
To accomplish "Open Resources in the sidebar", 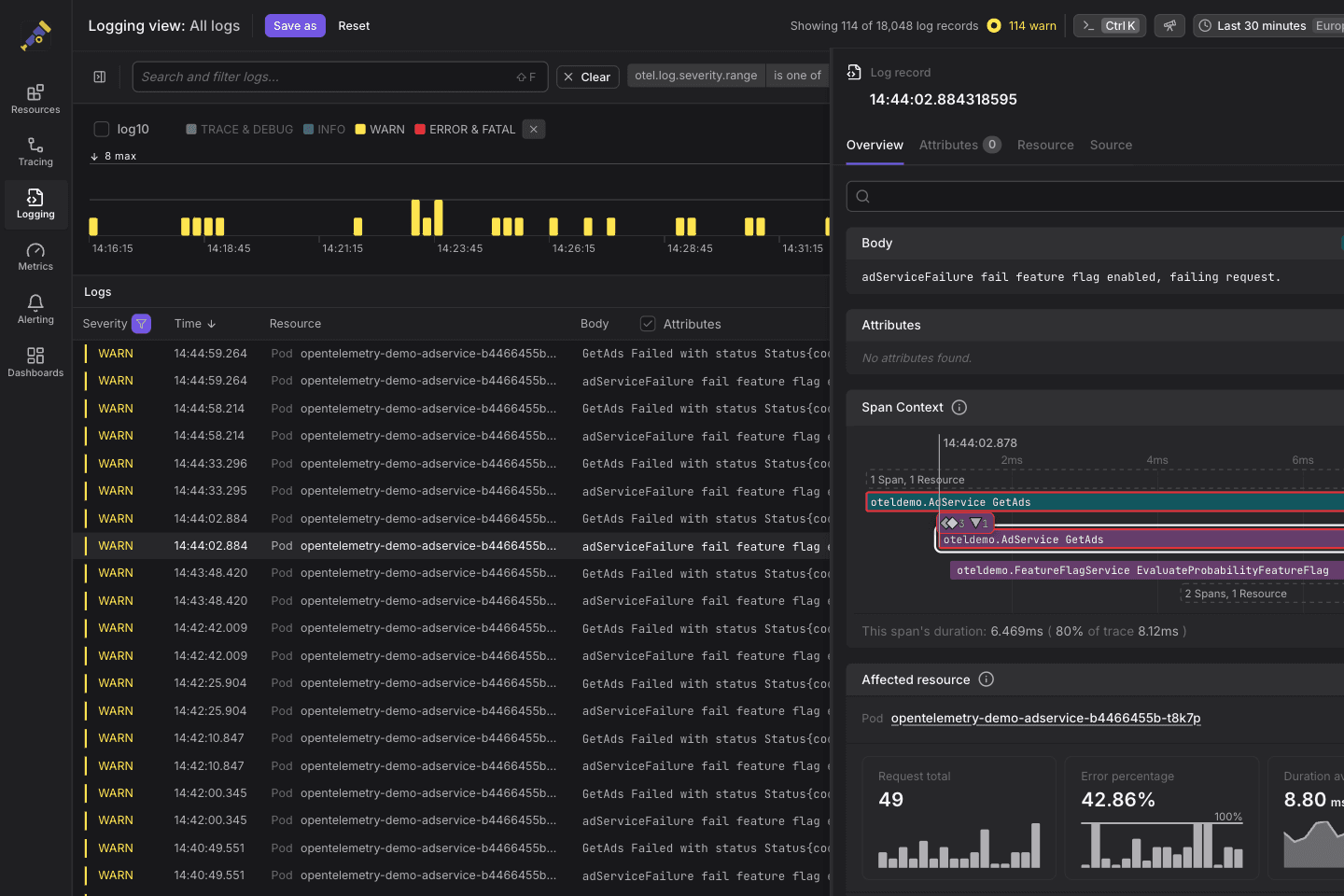I will click(x=35, y=99).
